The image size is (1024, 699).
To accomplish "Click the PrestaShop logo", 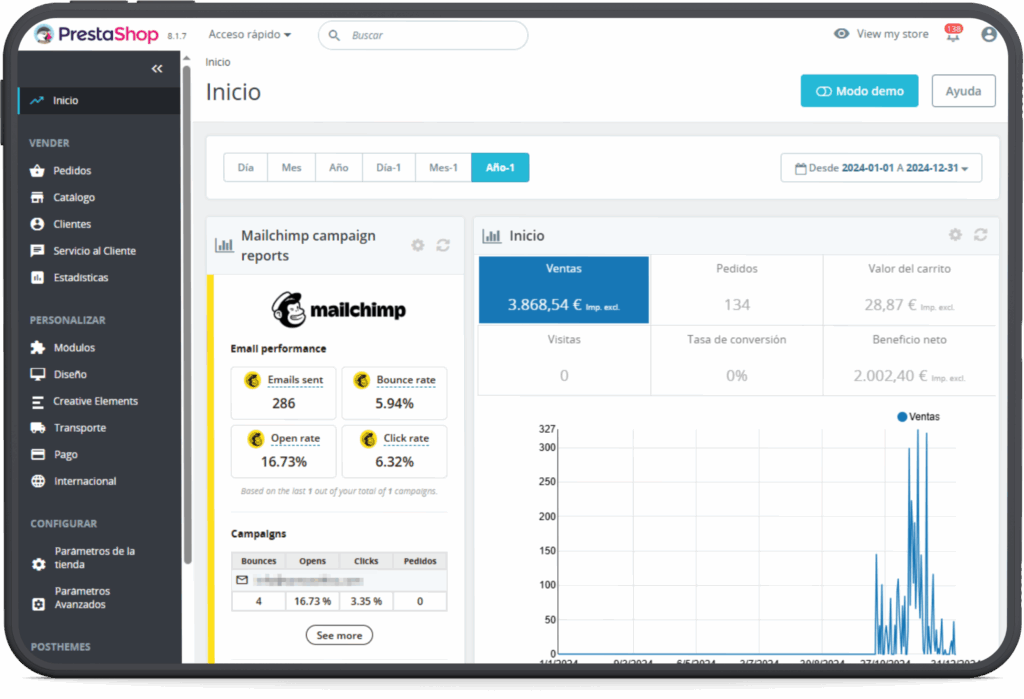I will tap(96, 35).
